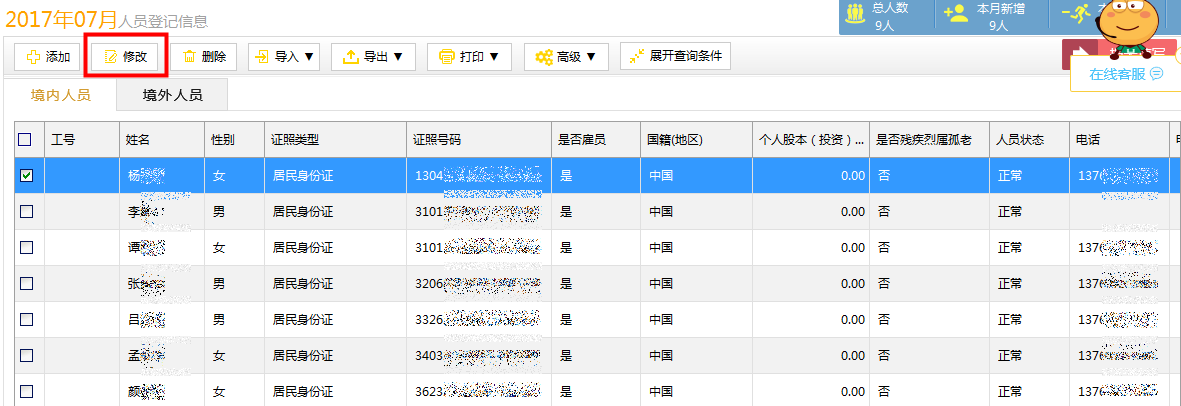The image size is (1181, 406).
Task: Click the 添加 (Add) plus icon
Action: pos(33,57)
